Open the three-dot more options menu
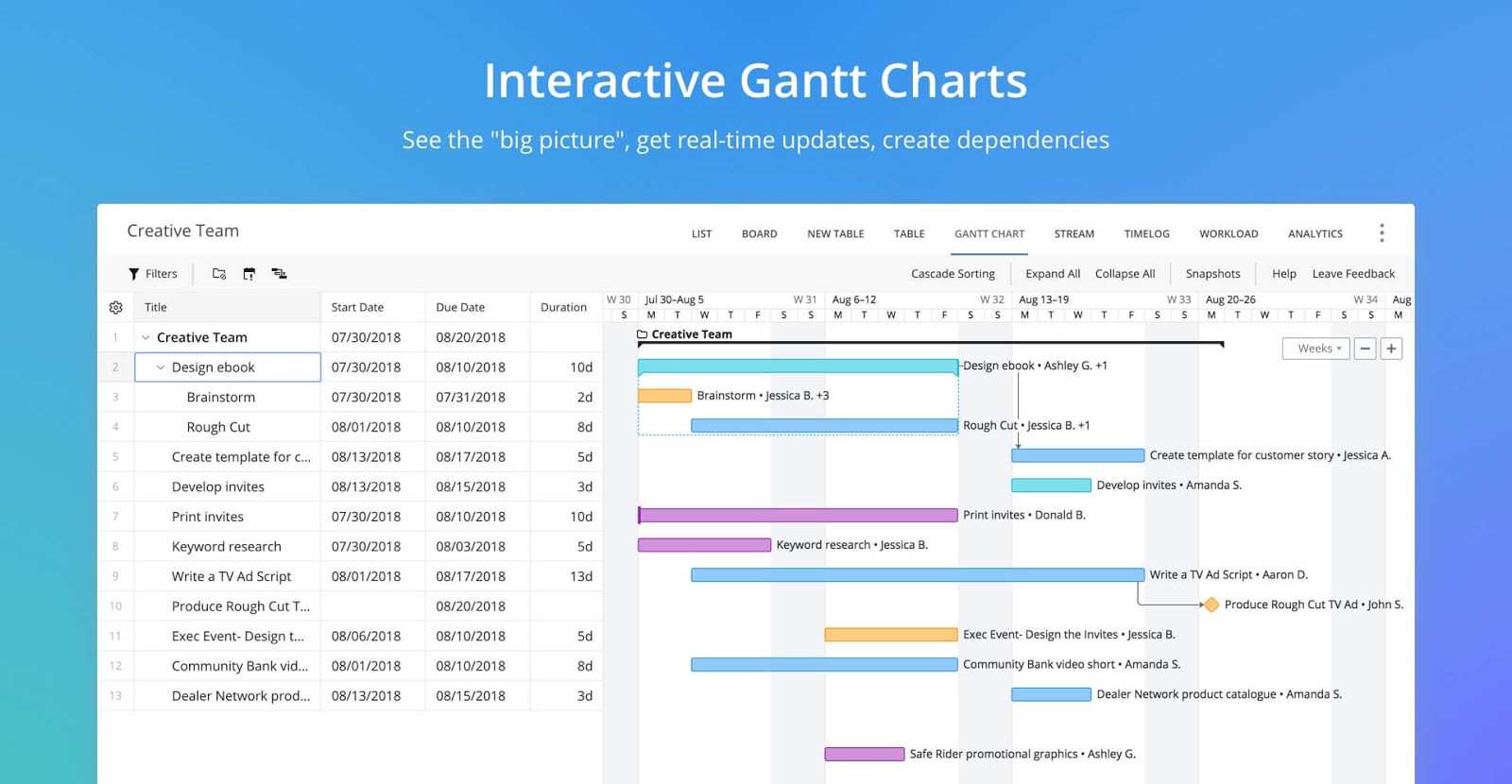The image size is (1512, 784). 1382,233
